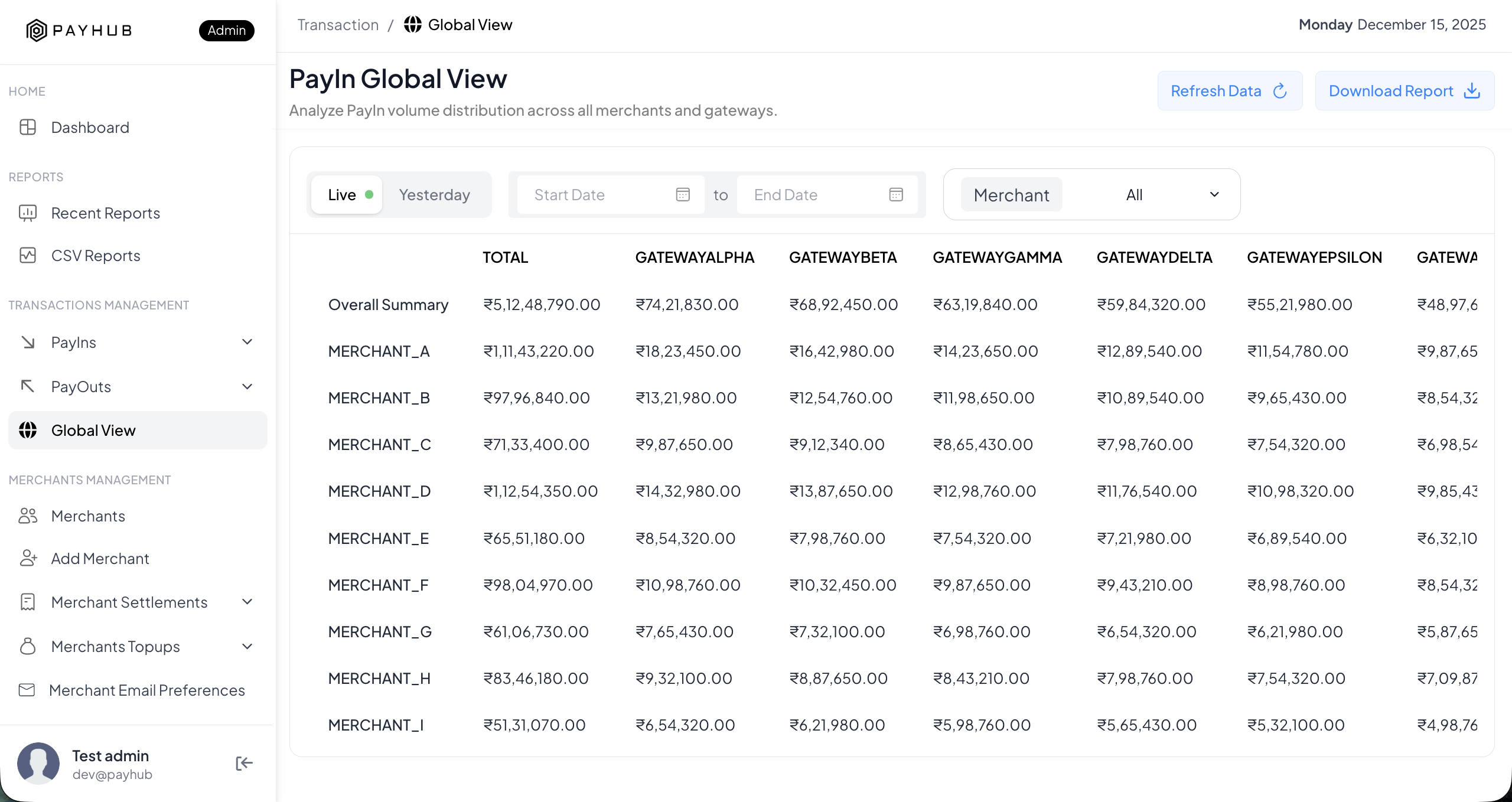Click the logout icon beside Test admin

[244, 764]
